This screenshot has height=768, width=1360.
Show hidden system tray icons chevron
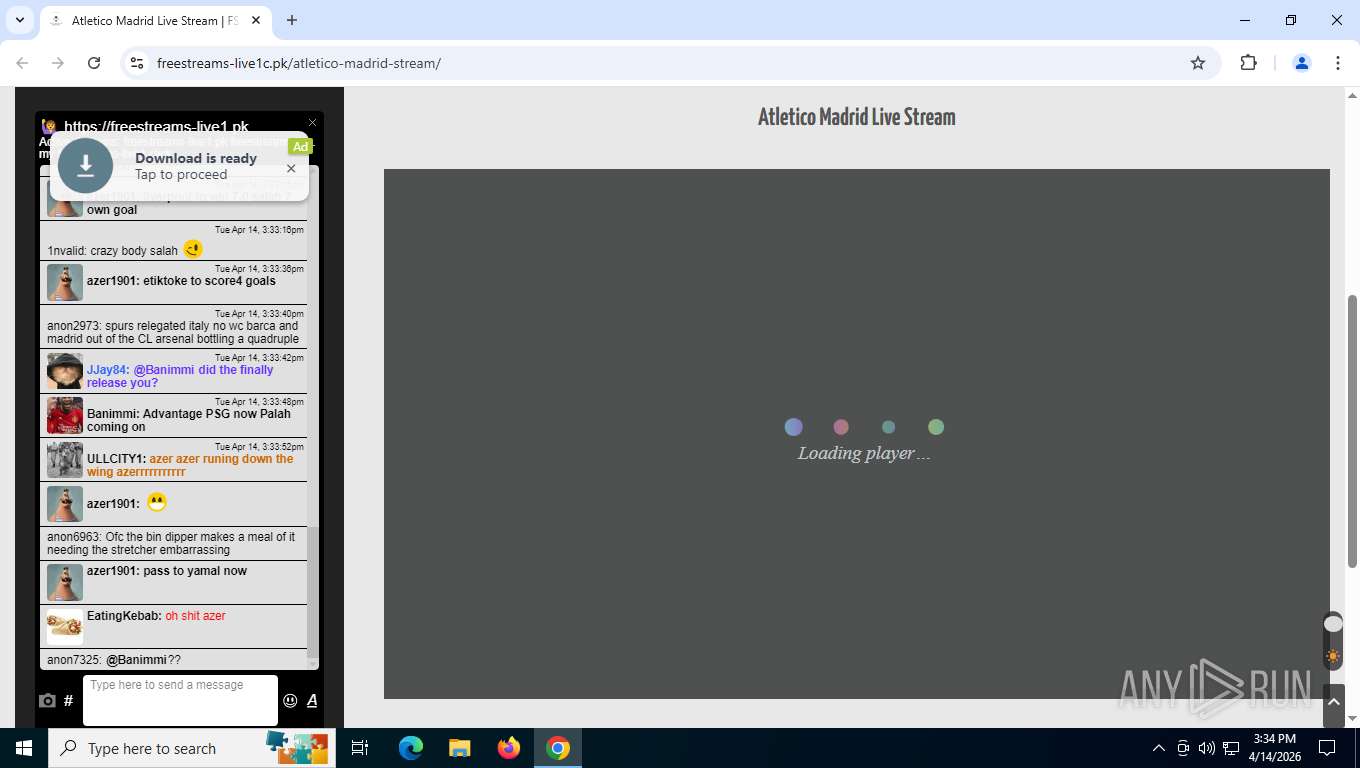tap(1159, 748)
